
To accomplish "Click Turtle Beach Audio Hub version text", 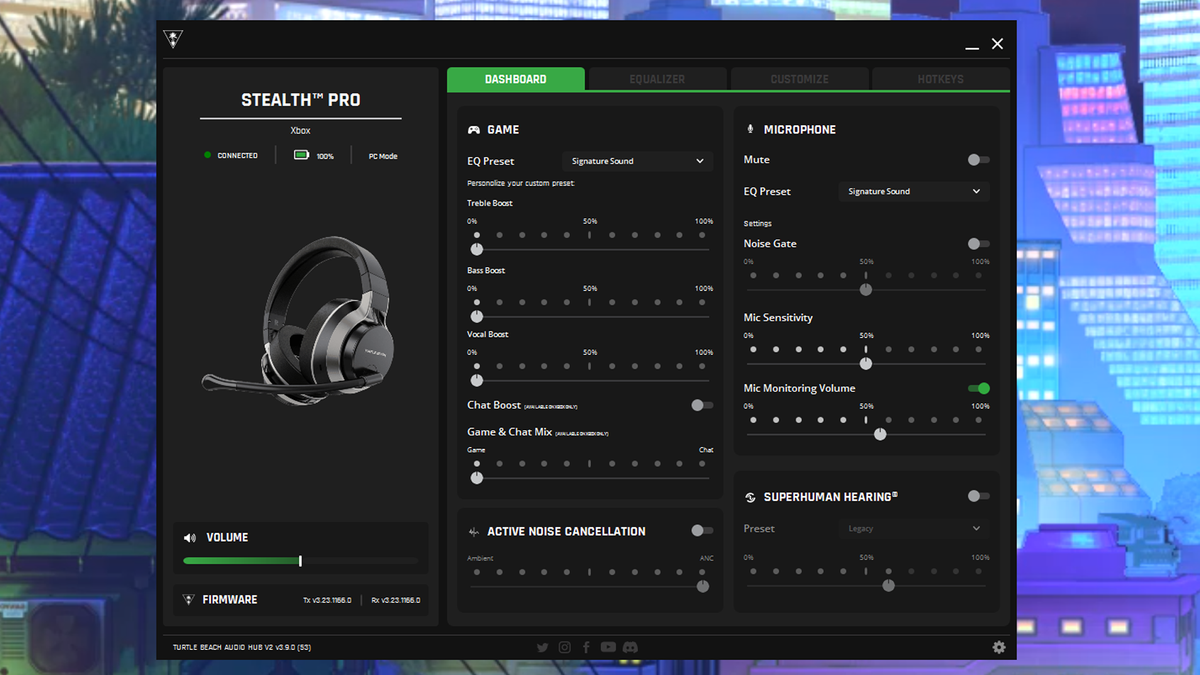I will (x=241, y=648).
